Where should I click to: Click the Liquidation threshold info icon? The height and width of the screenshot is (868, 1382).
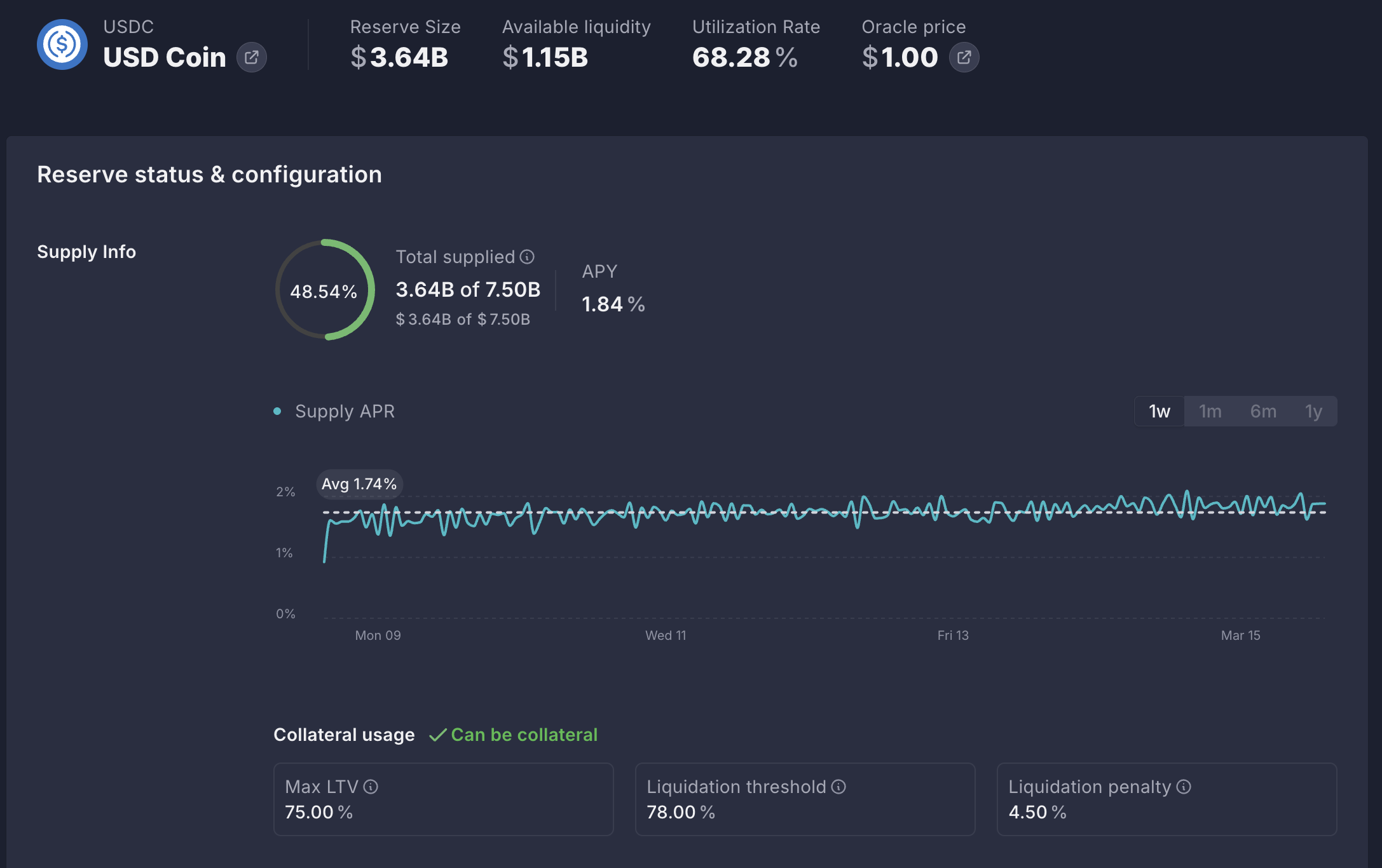tap(838, 787)
